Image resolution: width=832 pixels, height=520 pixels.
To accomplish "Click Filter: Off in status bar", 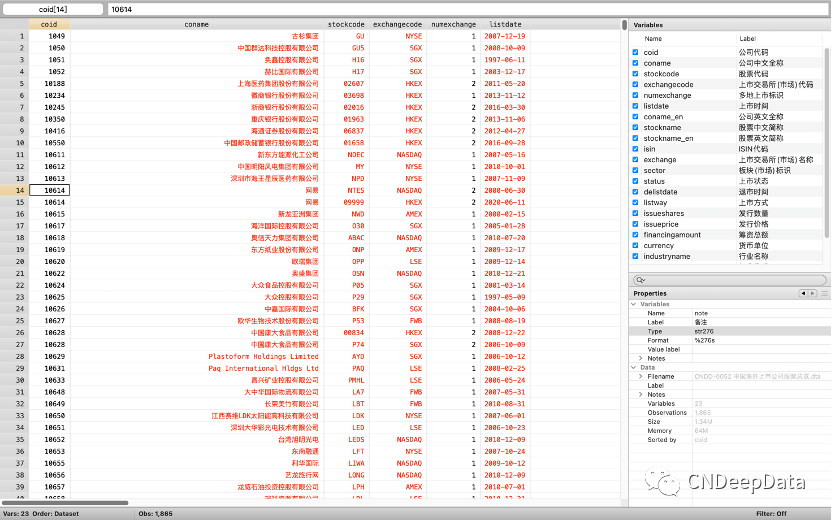I will click(771, 514).
